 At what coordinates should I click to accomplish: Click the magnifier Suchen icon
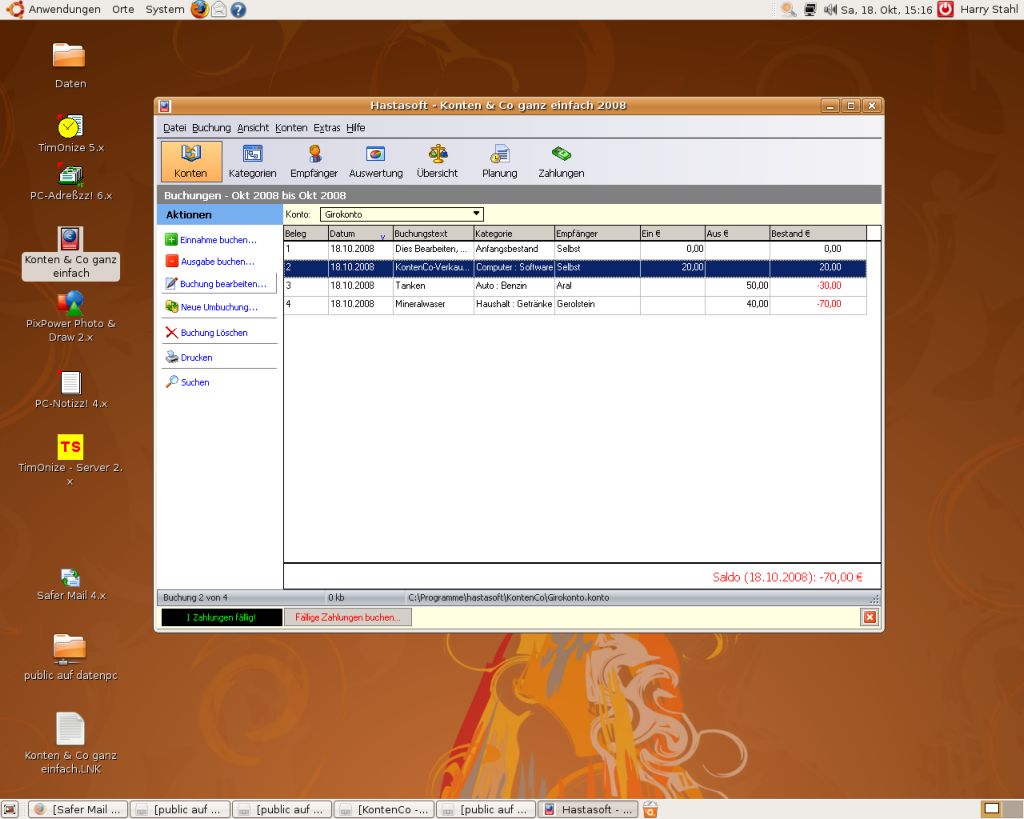[171, 382]
